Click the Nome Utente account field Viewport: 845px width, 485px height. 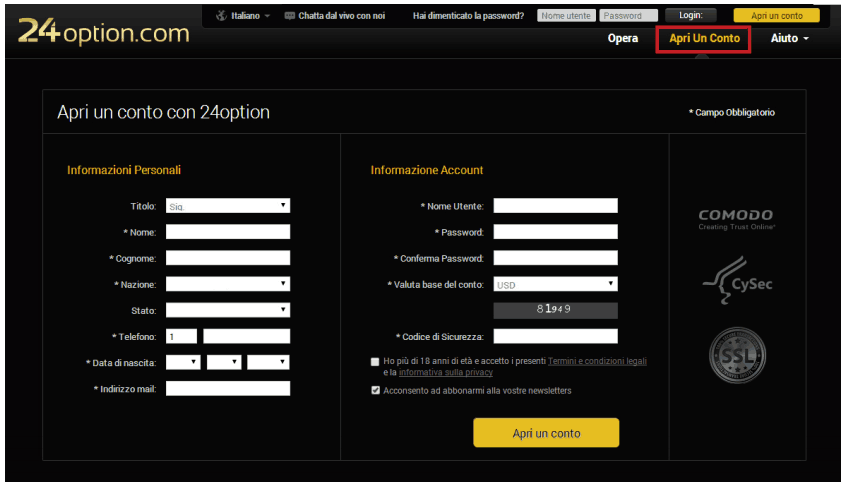point(556,205)
